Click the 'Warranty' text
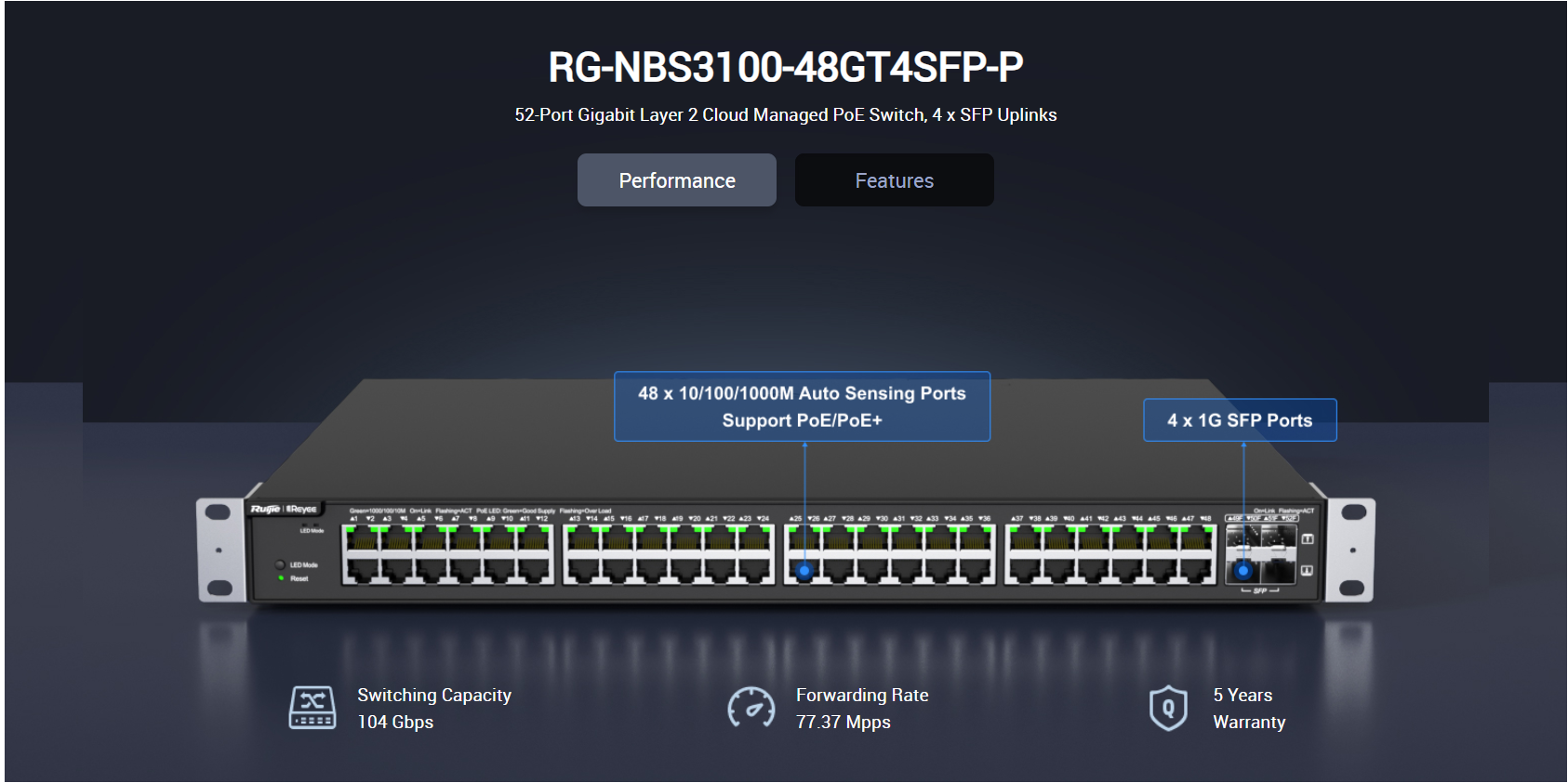 tap(1249, 722)
